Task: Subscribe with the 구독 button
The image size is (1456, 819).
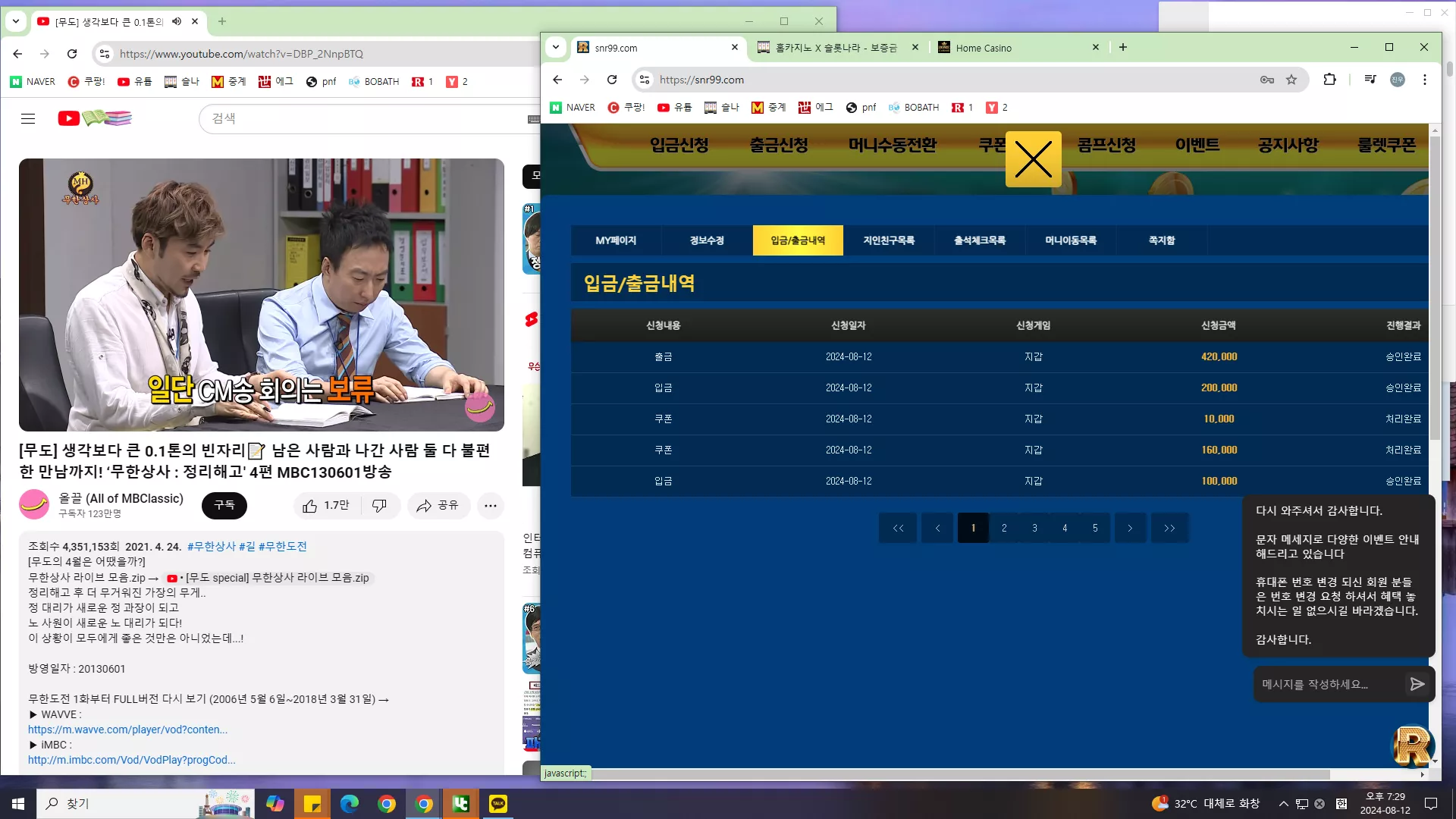Action: point(224,506)
